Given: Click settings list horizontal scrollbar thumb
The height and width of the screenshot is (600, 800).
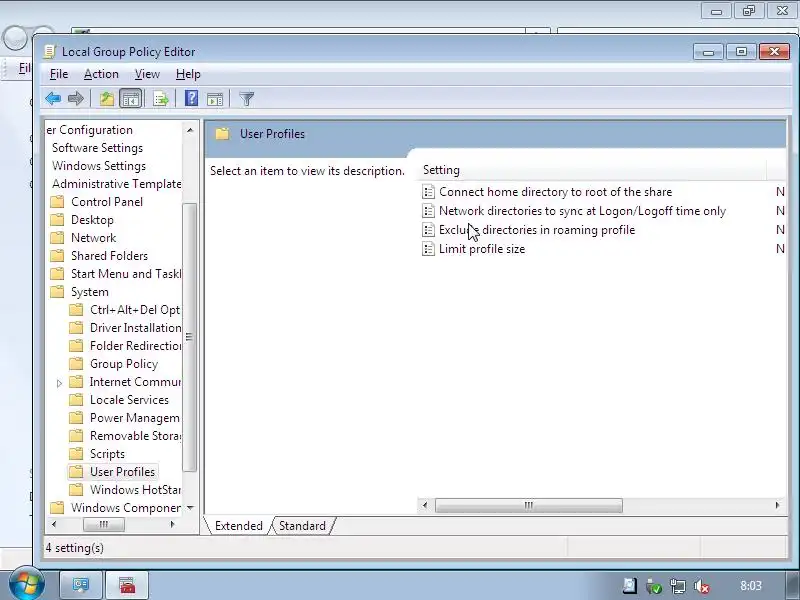Looking at the screenshot, I should coord(529,505).
